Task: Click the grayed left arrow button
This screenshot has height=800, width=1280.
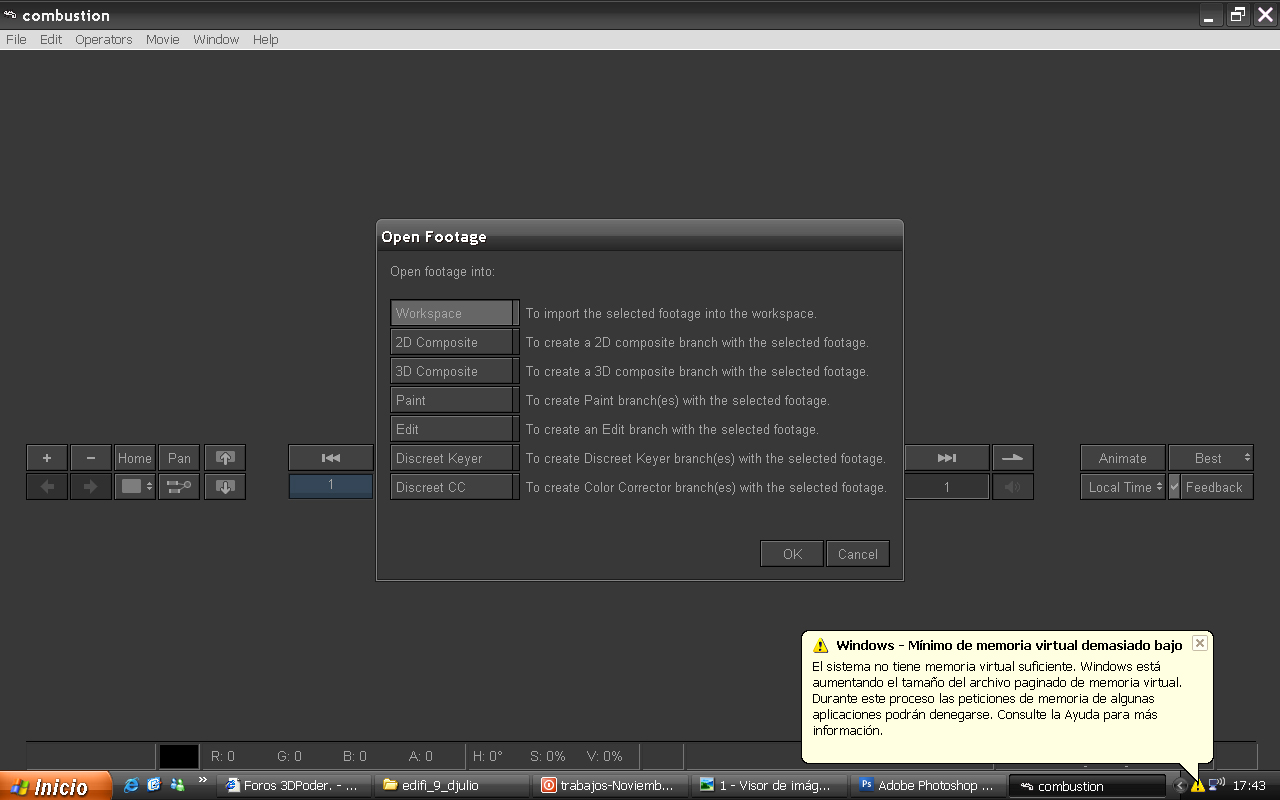Action: (x=47, y=487)
